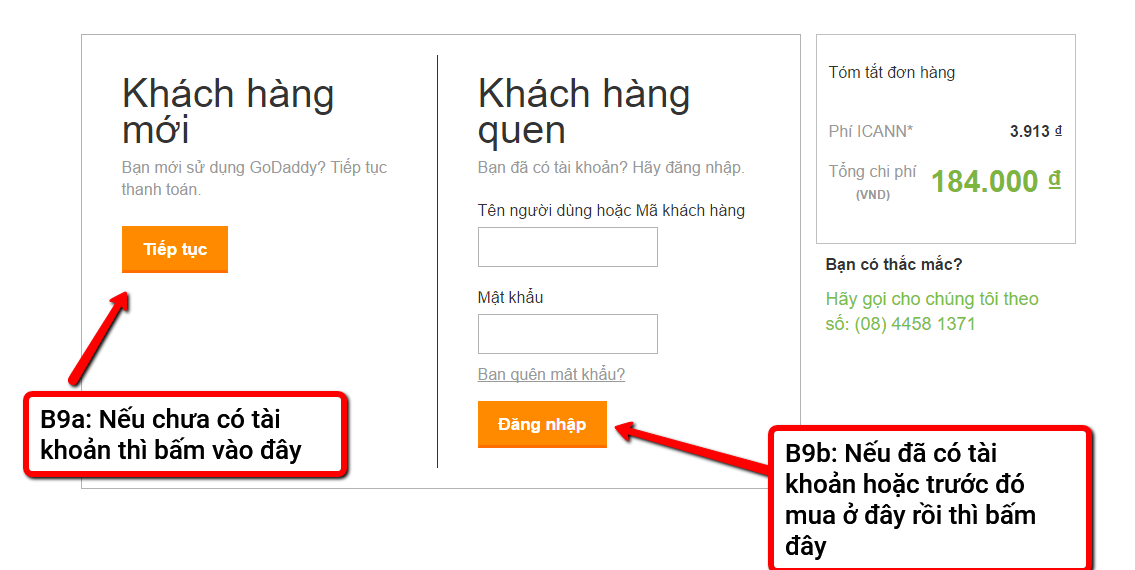1135x570 pixels.
Task: Focus the username or customer ID field
Action: tap(567, 247)
